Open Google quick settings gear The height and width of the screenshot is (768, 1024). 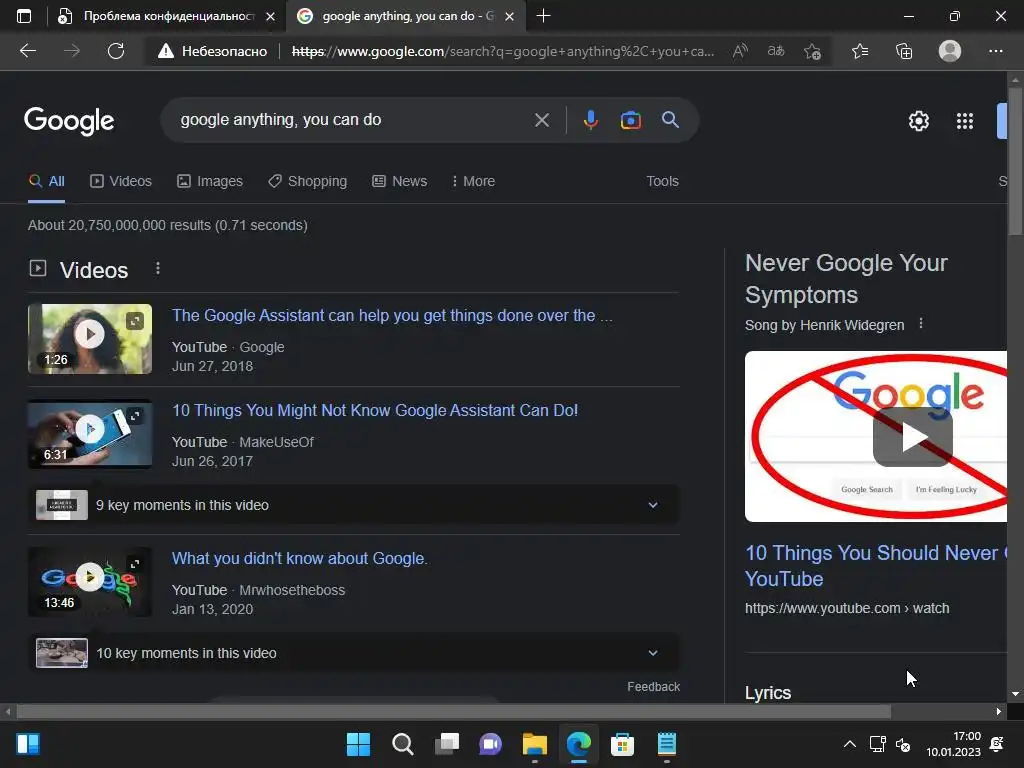[x=918, y=121]
